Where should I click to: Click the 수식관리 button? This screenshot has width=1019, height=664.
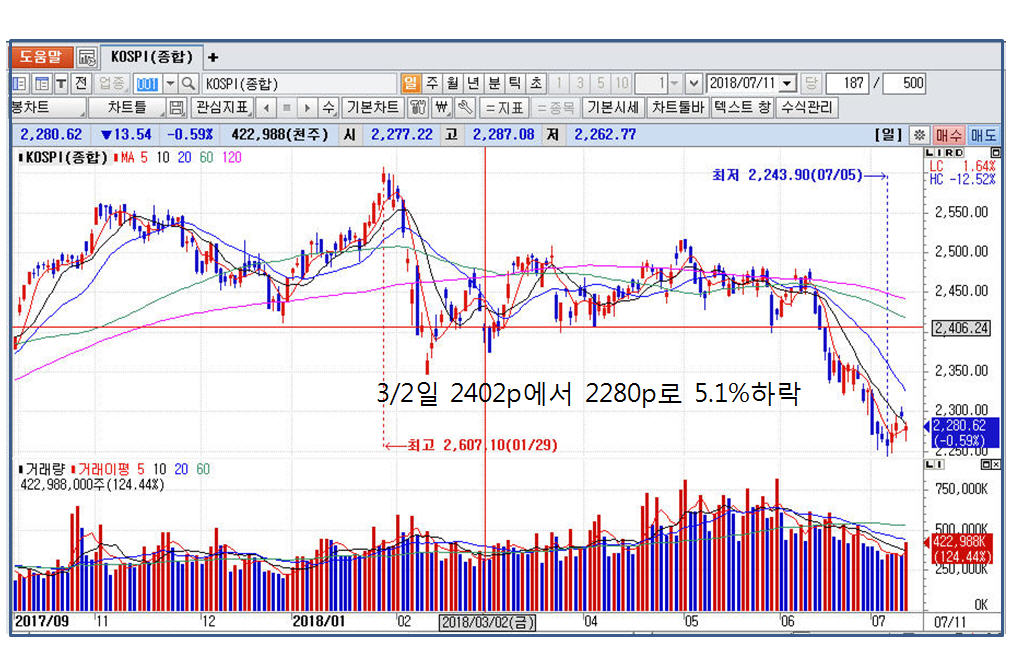tap(808, 108)
